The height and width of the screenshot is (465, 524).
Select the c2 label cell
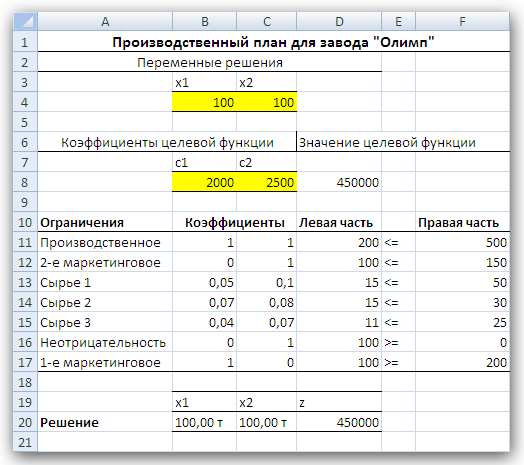point(267,162)
